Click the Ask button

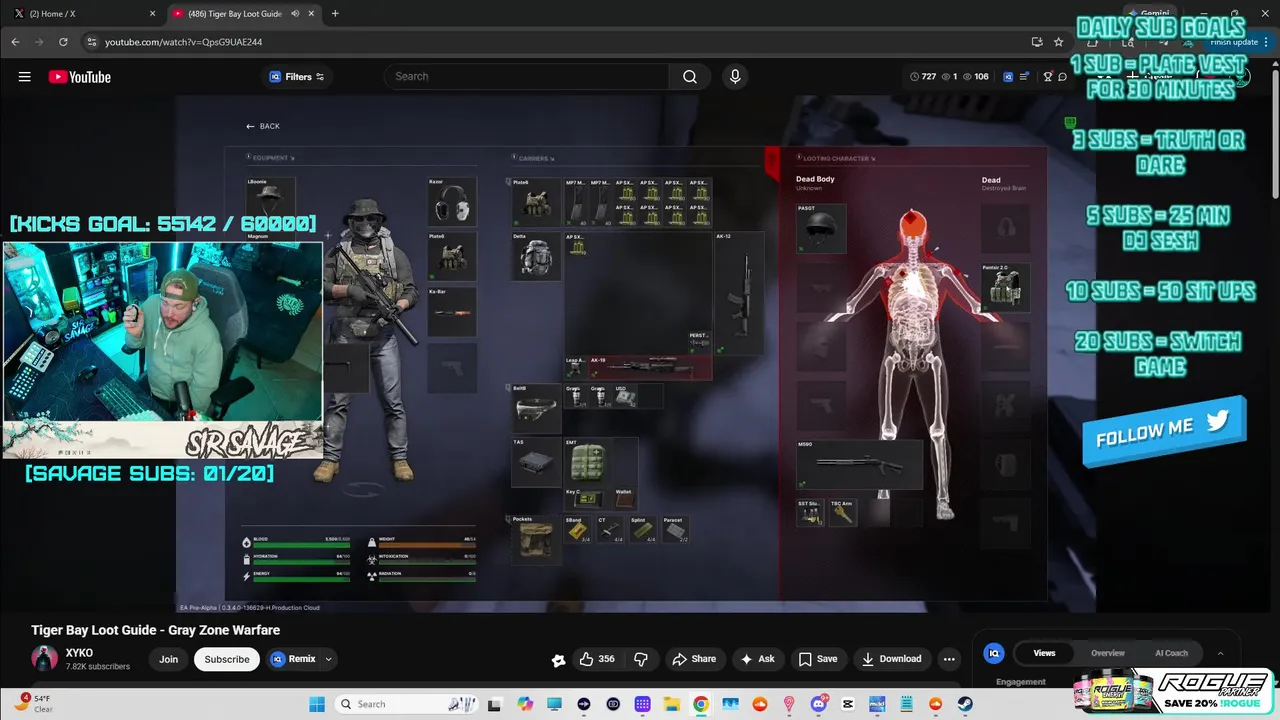click(x=758, y=659)
